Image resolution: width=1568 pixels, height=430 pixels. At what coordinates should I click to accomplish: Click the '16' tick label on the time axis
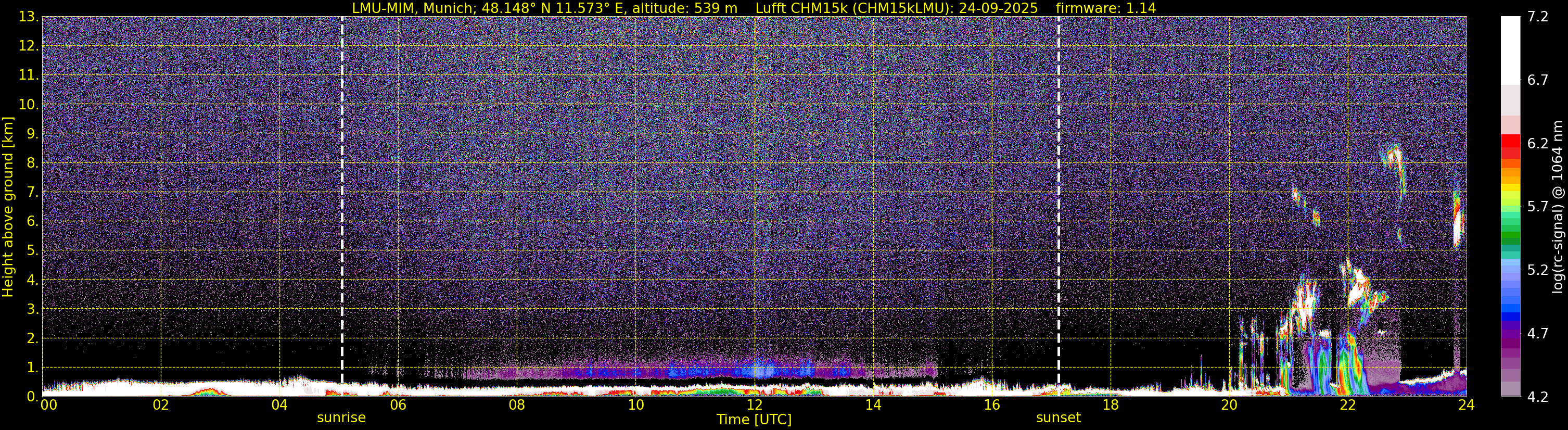click(991, 405)
